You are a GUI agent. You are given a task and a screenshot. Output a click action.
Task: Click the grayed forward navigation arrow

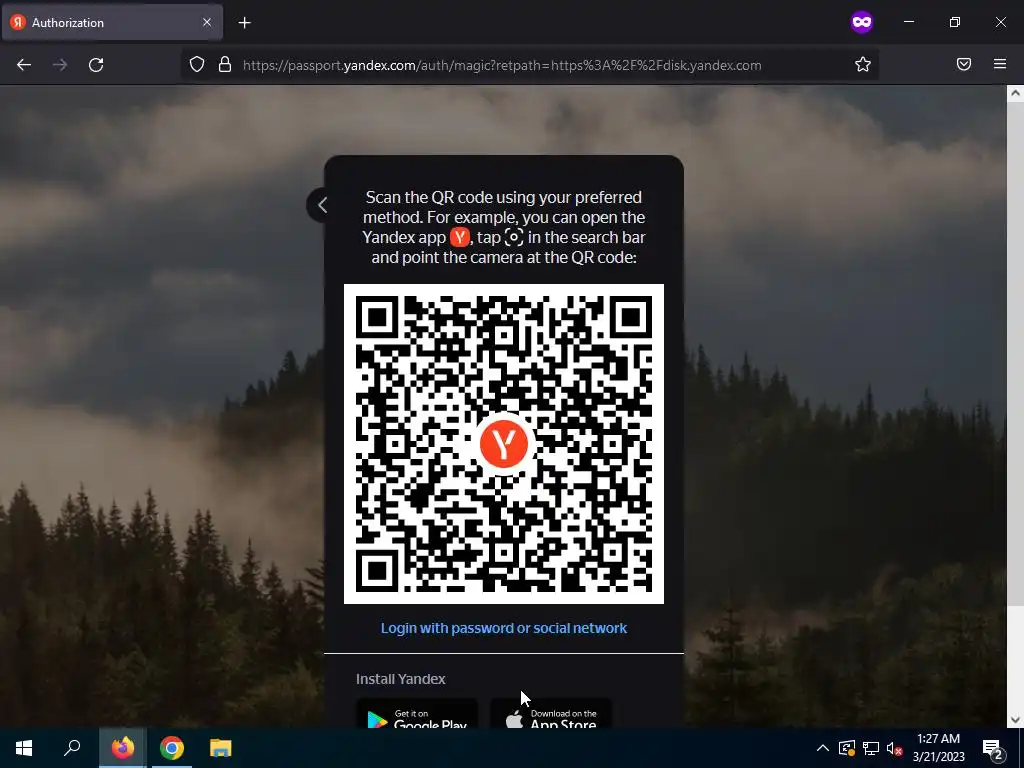point(60,65)
